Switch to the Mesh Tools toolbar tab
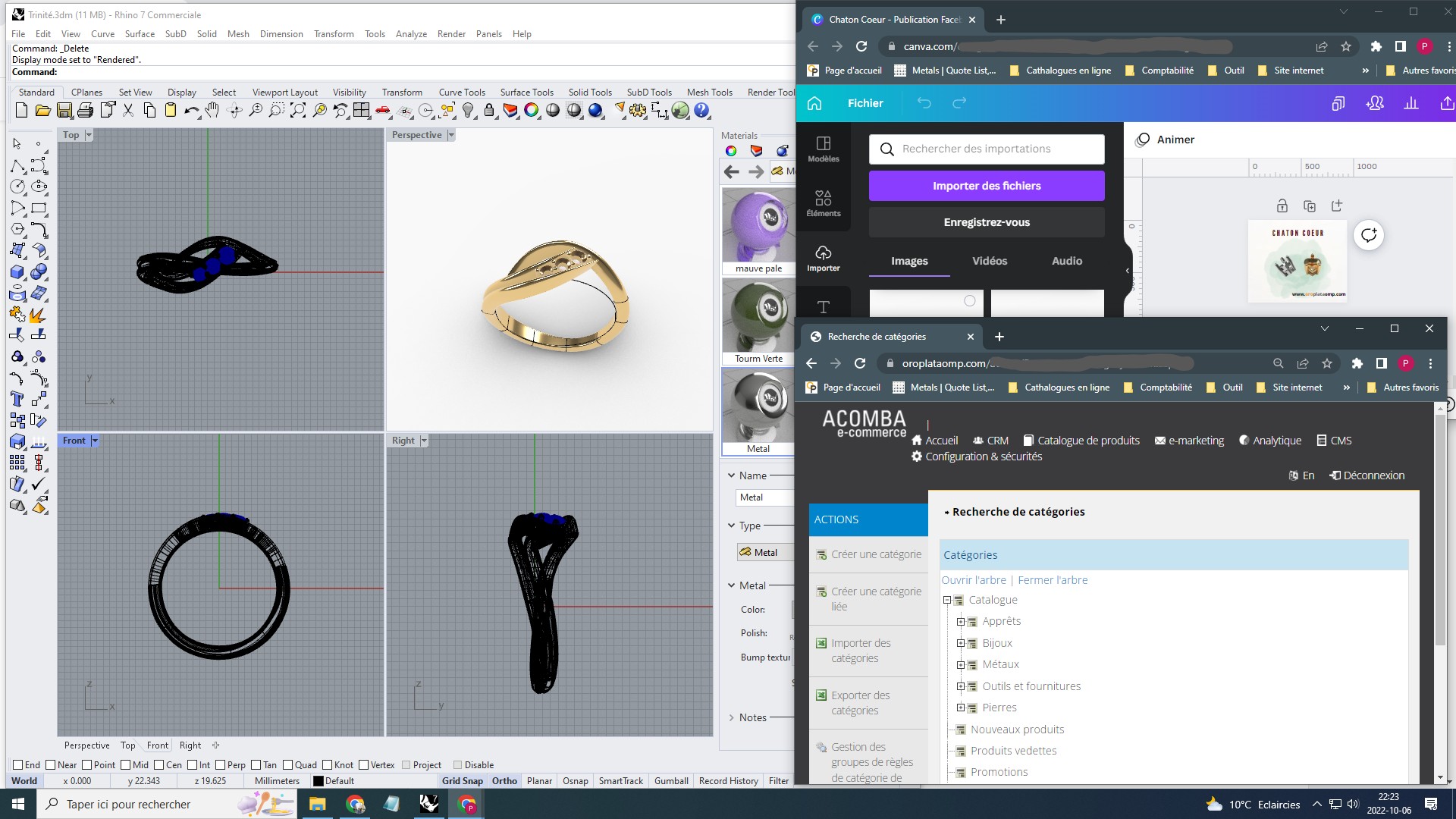1456x819 pixels. click(x=710, y=93)
